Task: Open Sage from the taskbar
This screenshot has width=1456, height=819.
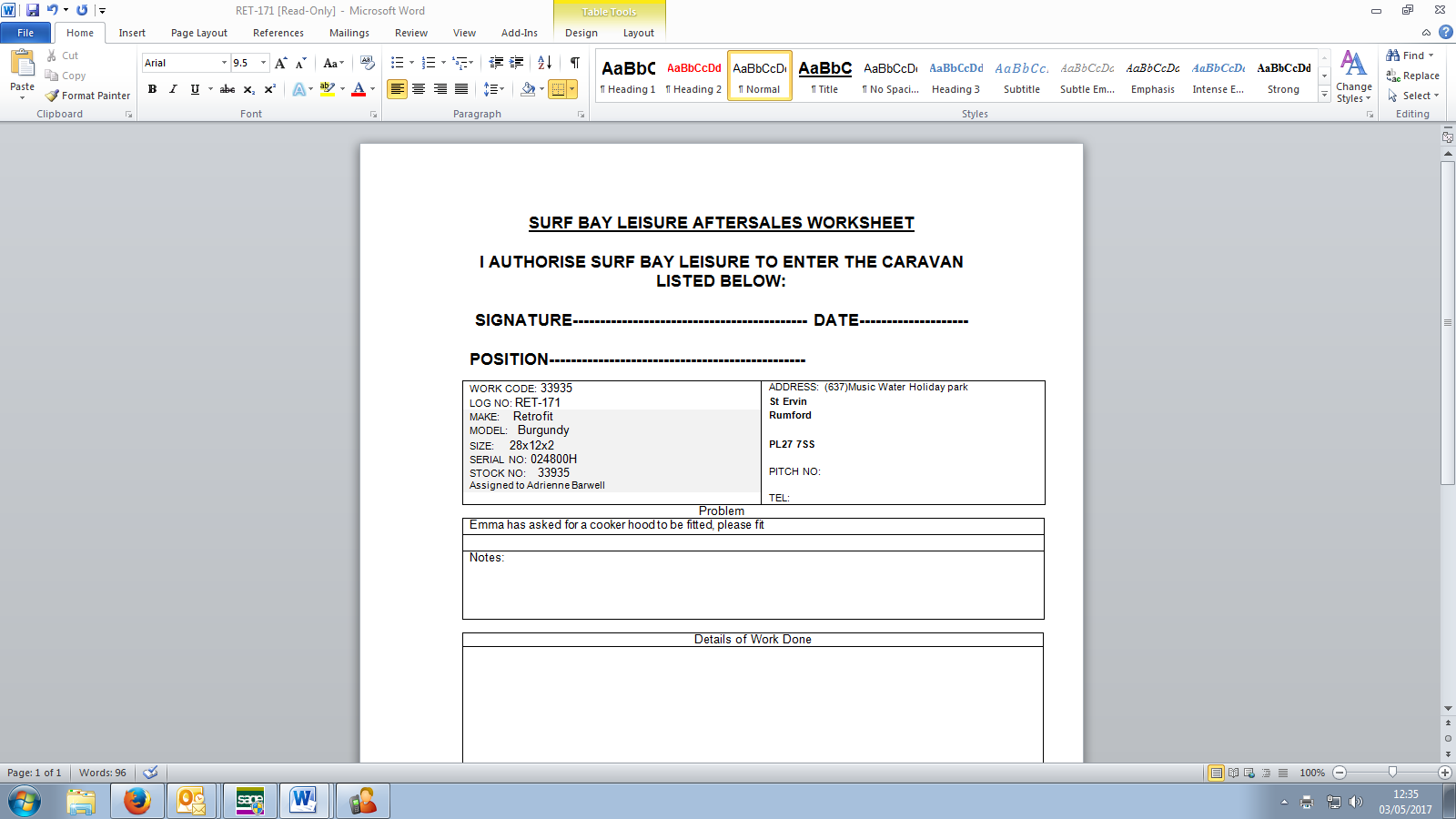Action: point(250,801)
